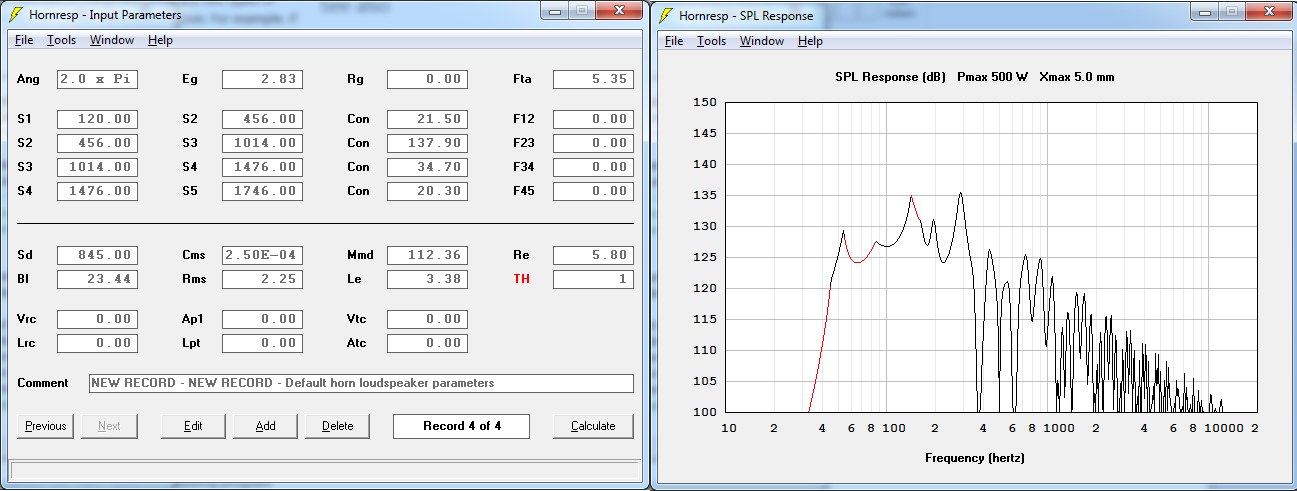The height and width of the screenshot is (491, 1297).
Task: Click the Rg input field
Action: (427, 79)
